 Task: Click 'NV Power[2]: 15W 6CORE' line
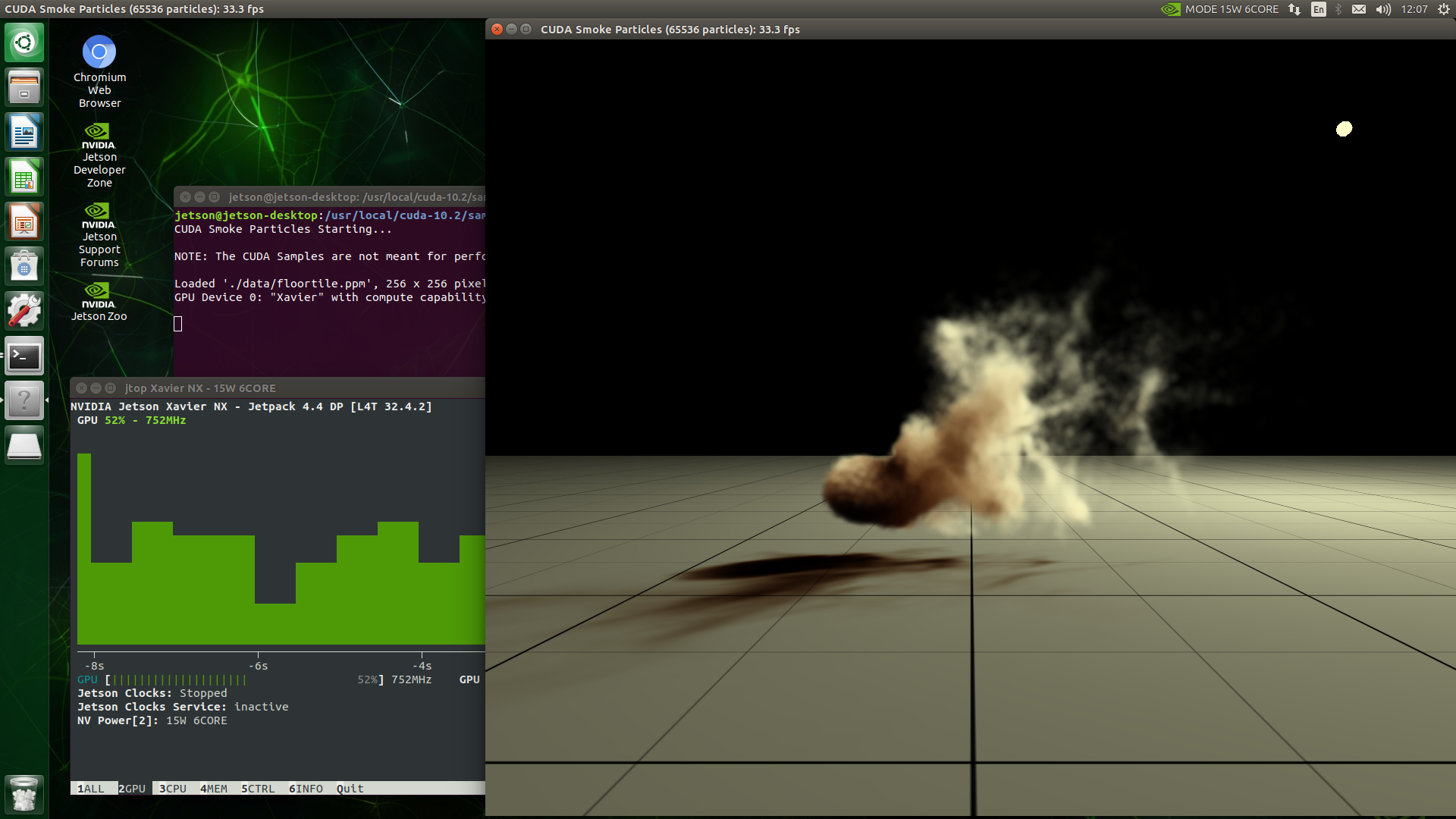coord(152,720)
